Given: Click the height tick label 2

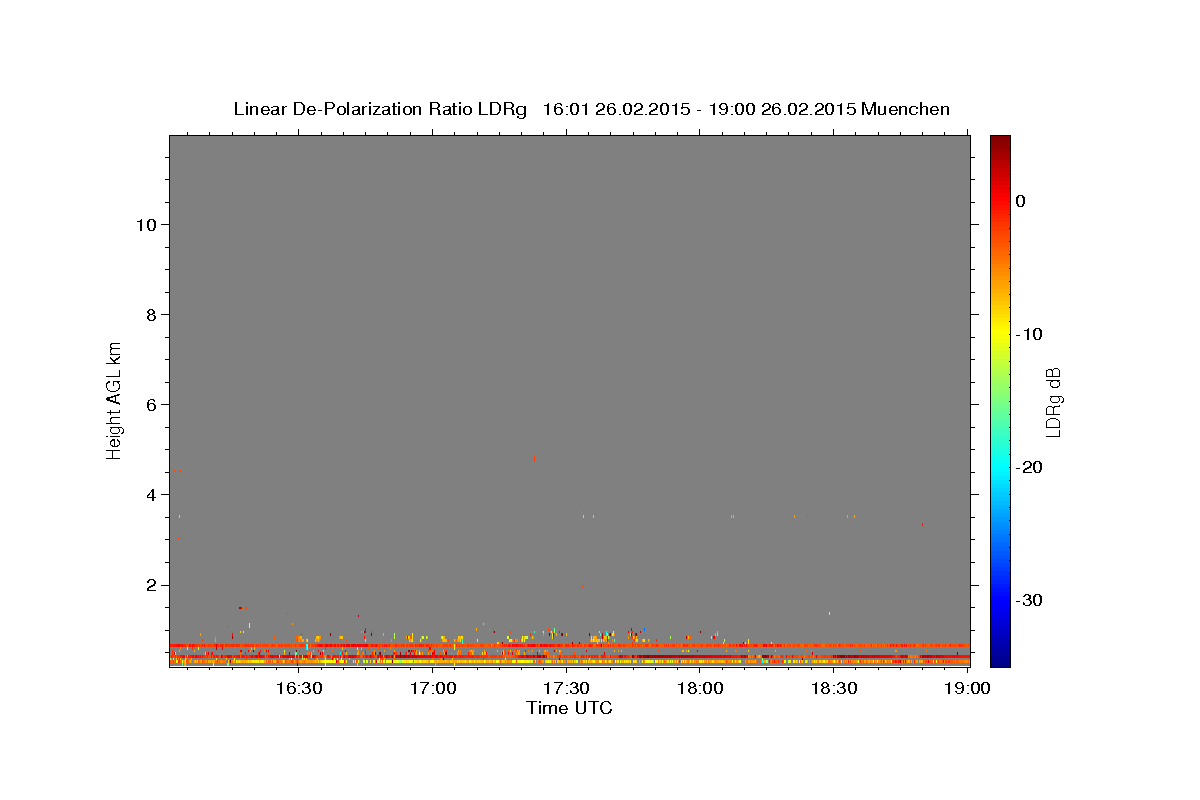Looking at the screenshot, I should coord(150,585).
